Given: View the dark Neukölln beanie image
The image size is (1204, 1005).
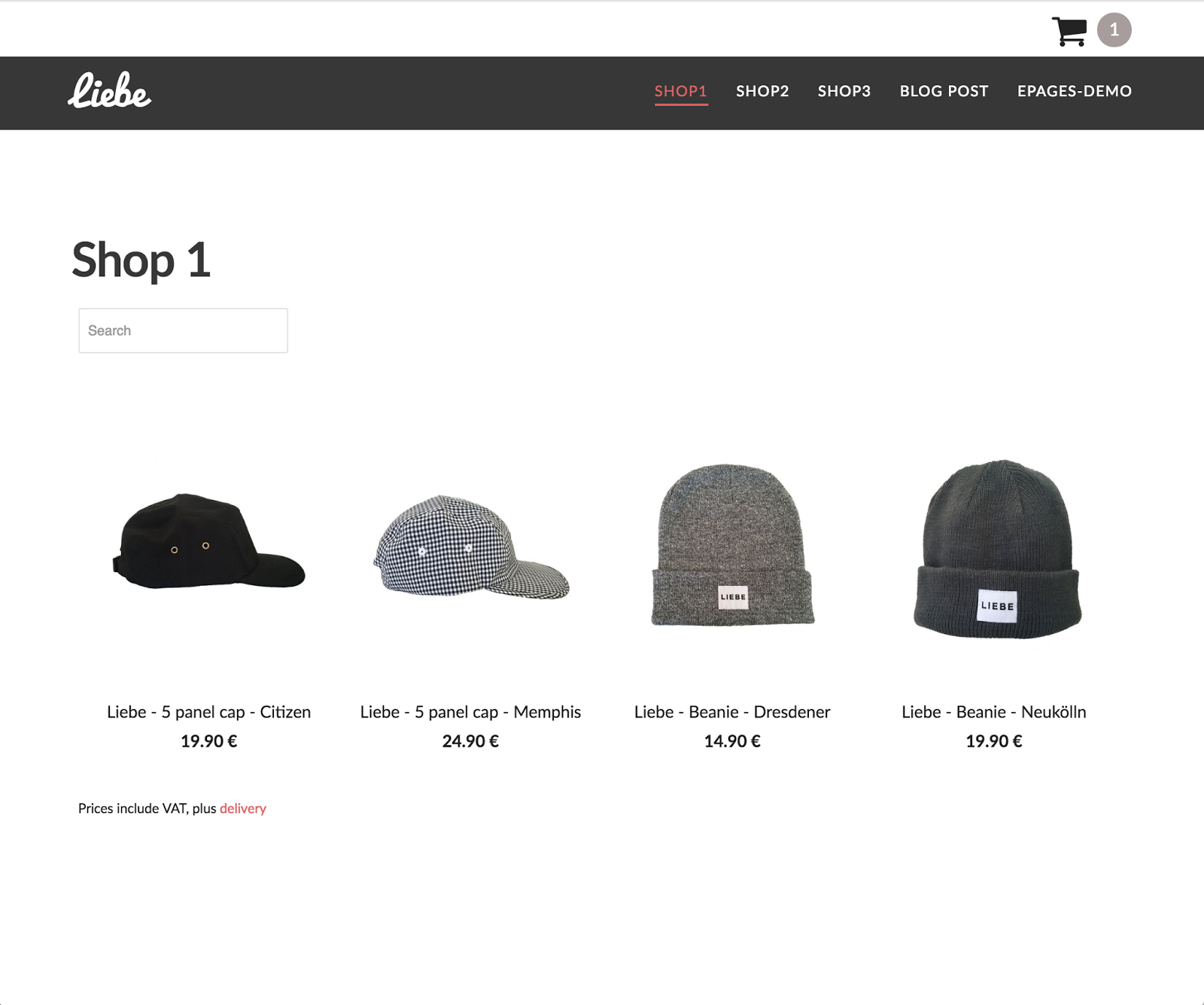Looking at the screenshot, I should [x=997, y=549].
